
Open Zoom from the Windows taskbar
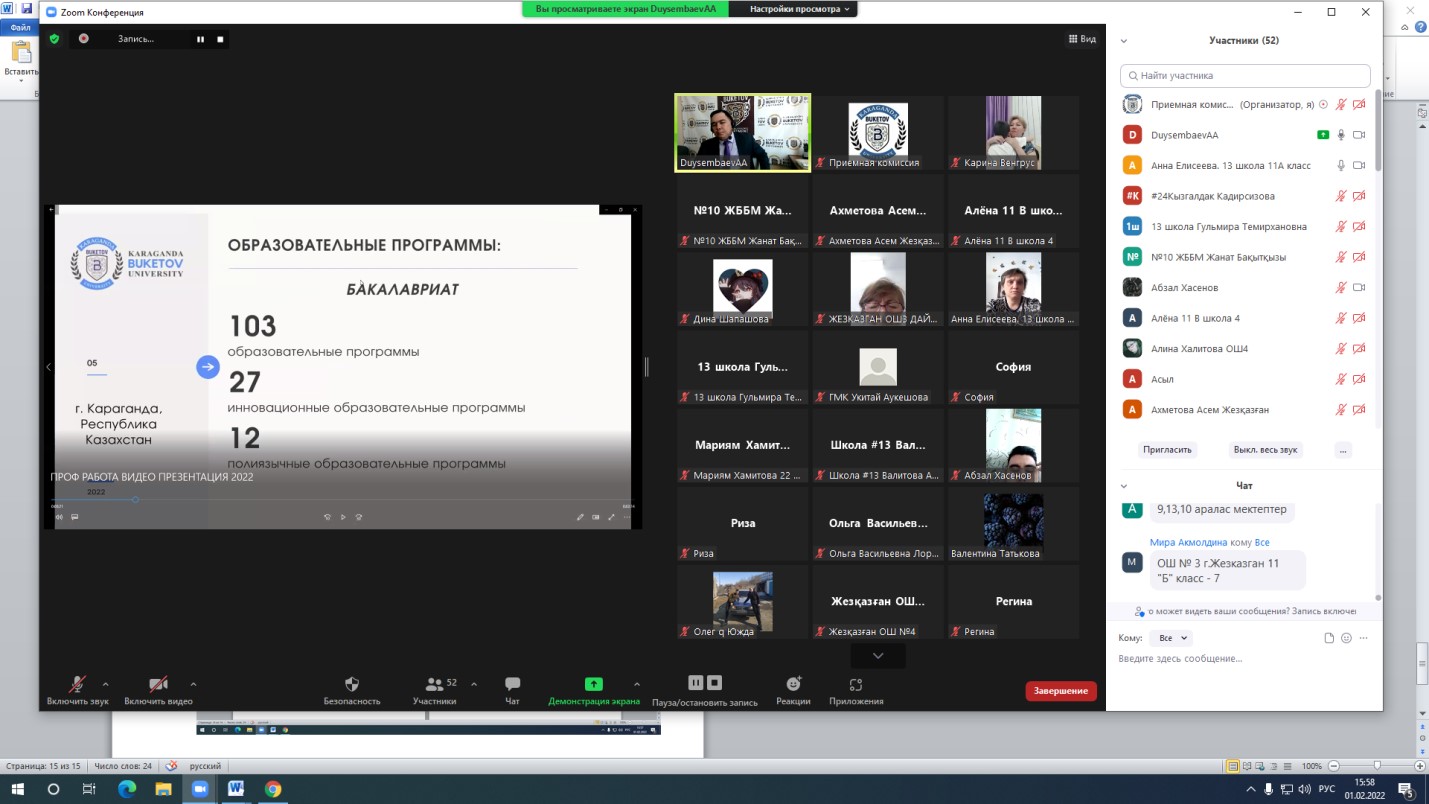[x=199, y=789]
